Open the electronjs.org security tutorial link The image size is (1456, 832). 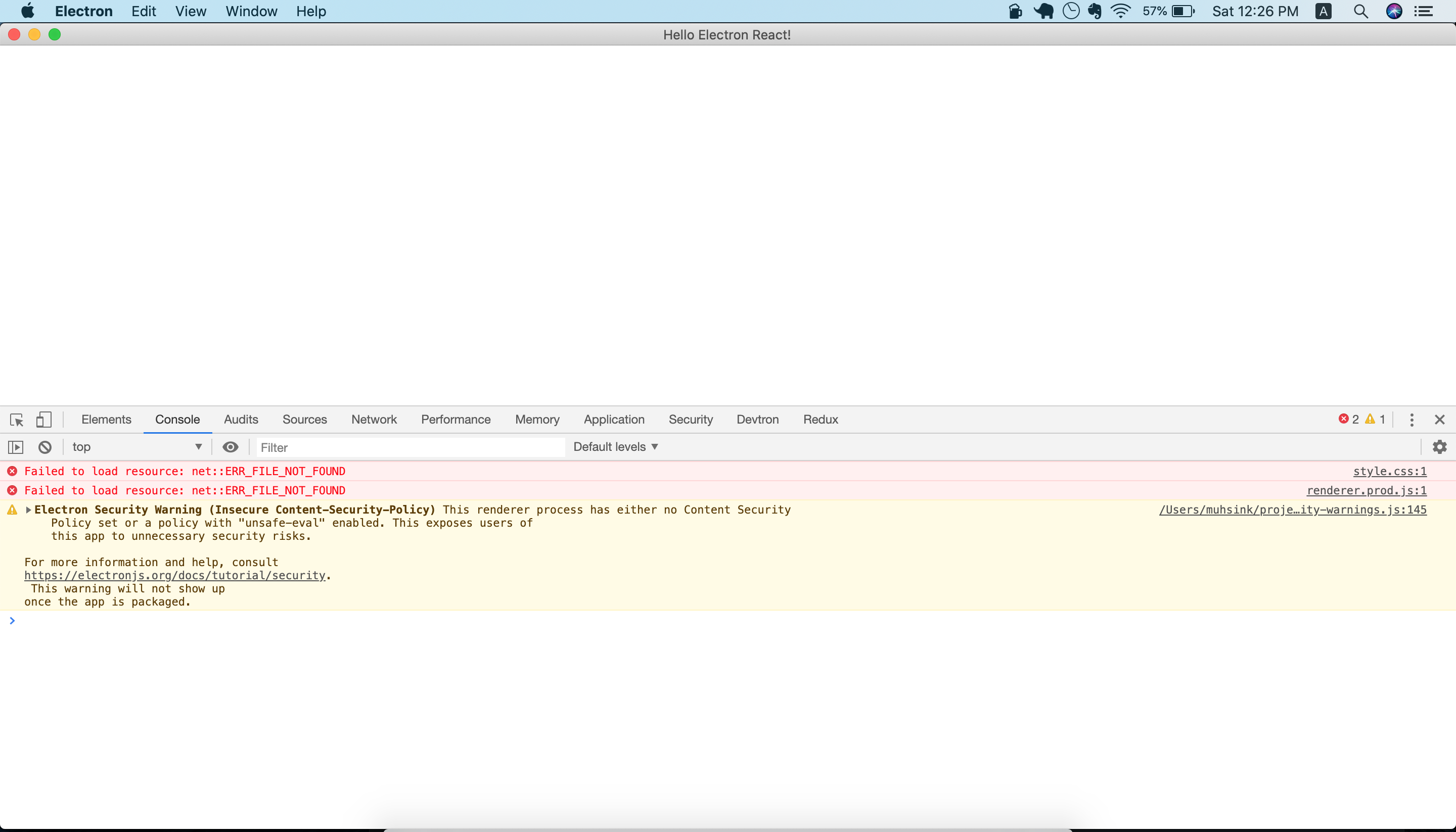(x=174, y=575)
